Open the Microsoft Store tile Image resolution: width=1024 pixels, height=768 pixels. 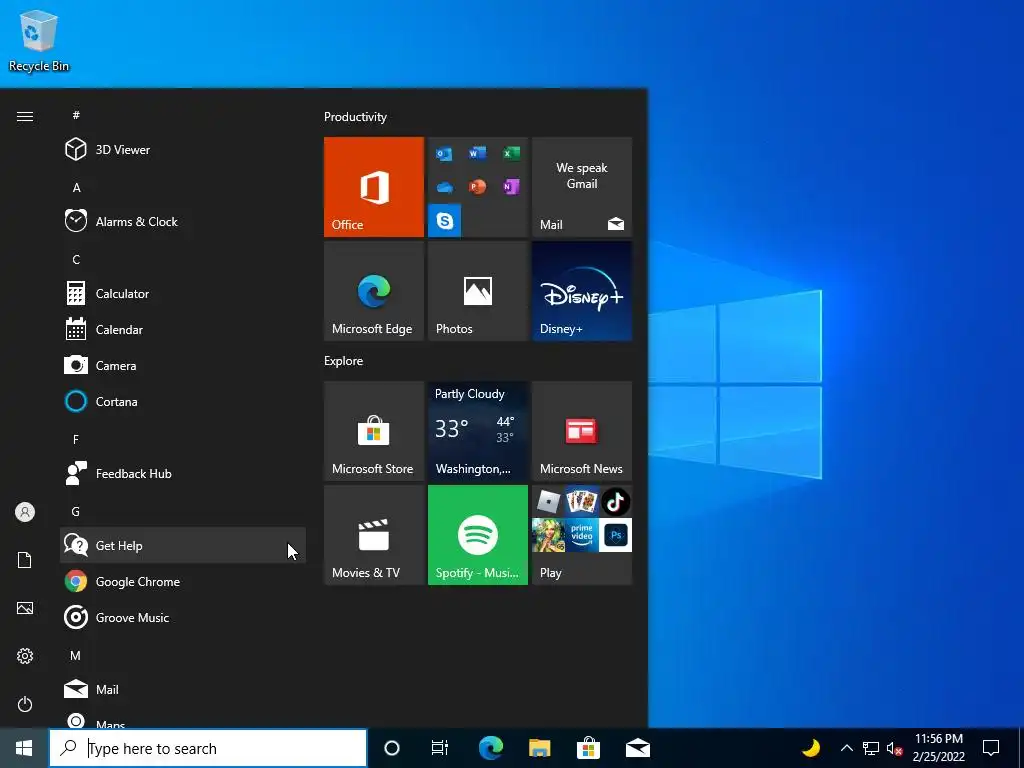pos(374,431)
